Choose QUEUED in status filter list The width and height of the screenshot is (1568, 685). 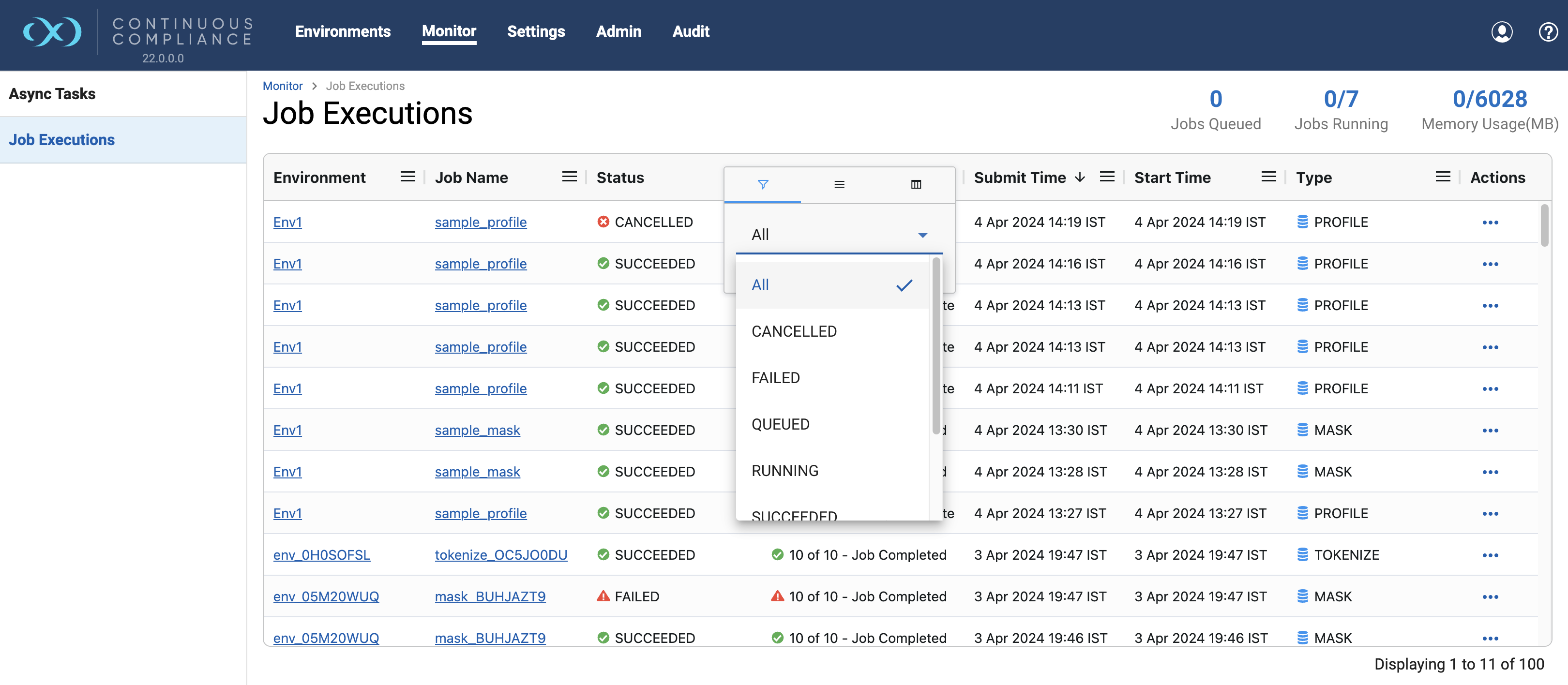click(832, 424)
